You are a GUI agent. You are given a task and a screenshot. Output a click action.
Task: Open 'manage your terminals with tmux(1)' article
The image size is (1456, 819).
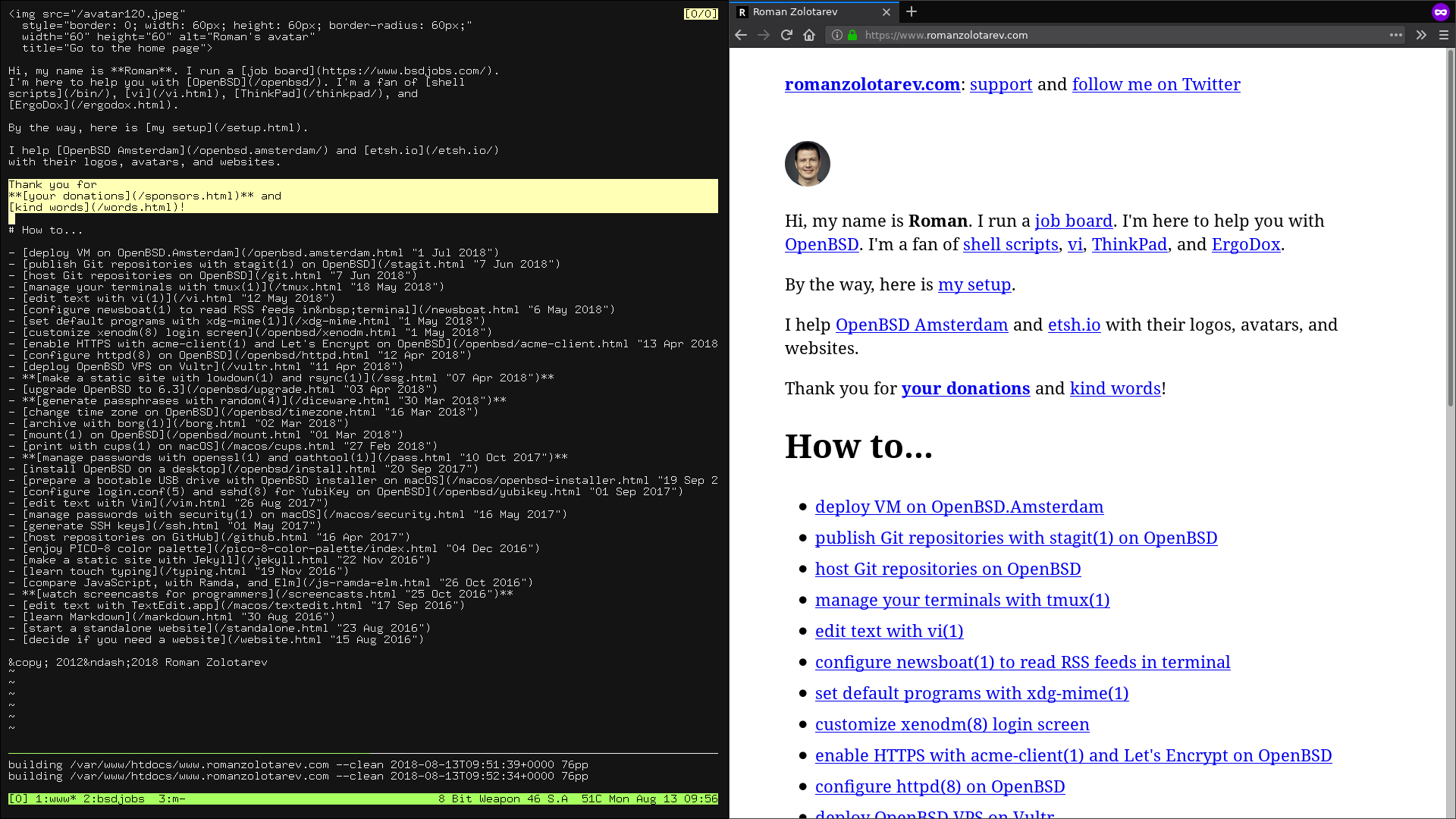click(962, 600)
